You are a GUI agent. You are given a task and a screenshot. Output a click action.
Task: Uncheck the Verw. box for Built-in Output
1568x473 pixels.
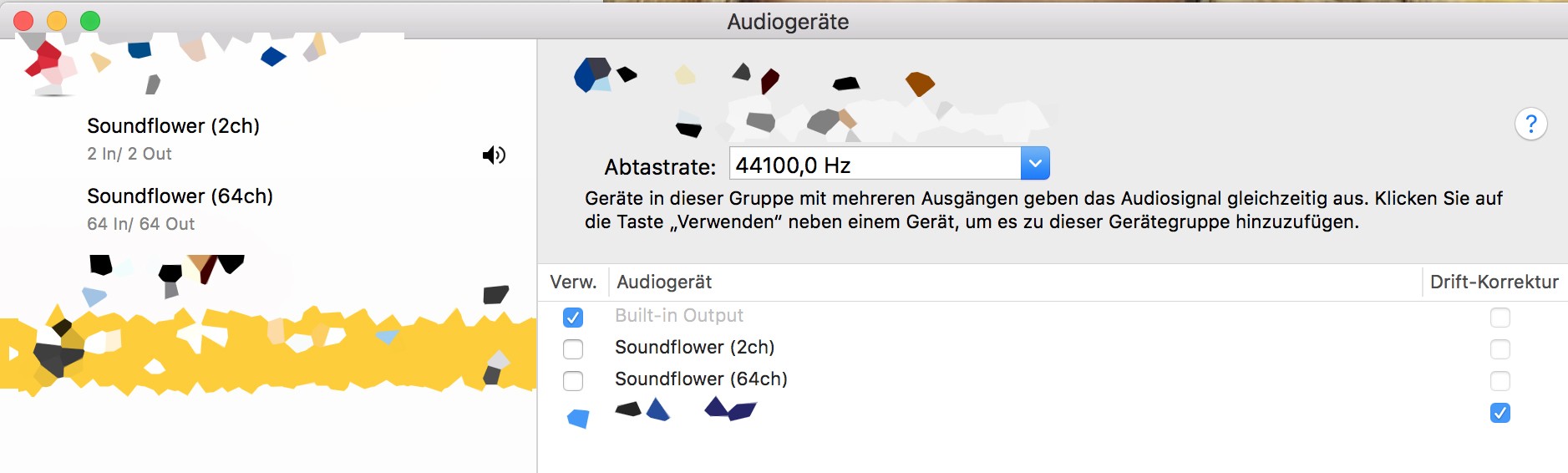tap(573, 318)
